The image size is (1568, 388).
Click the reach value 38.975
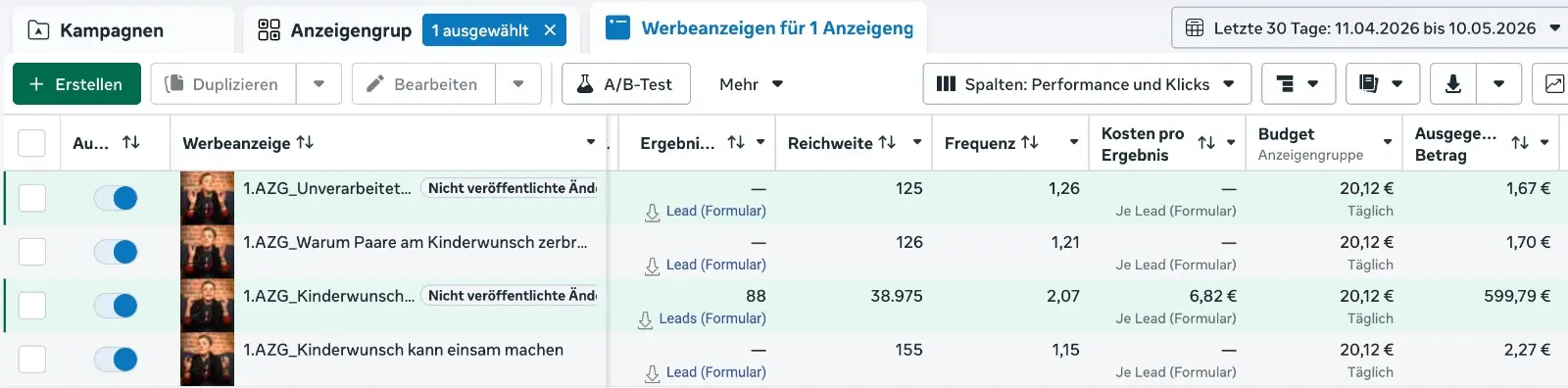(897, 296)
